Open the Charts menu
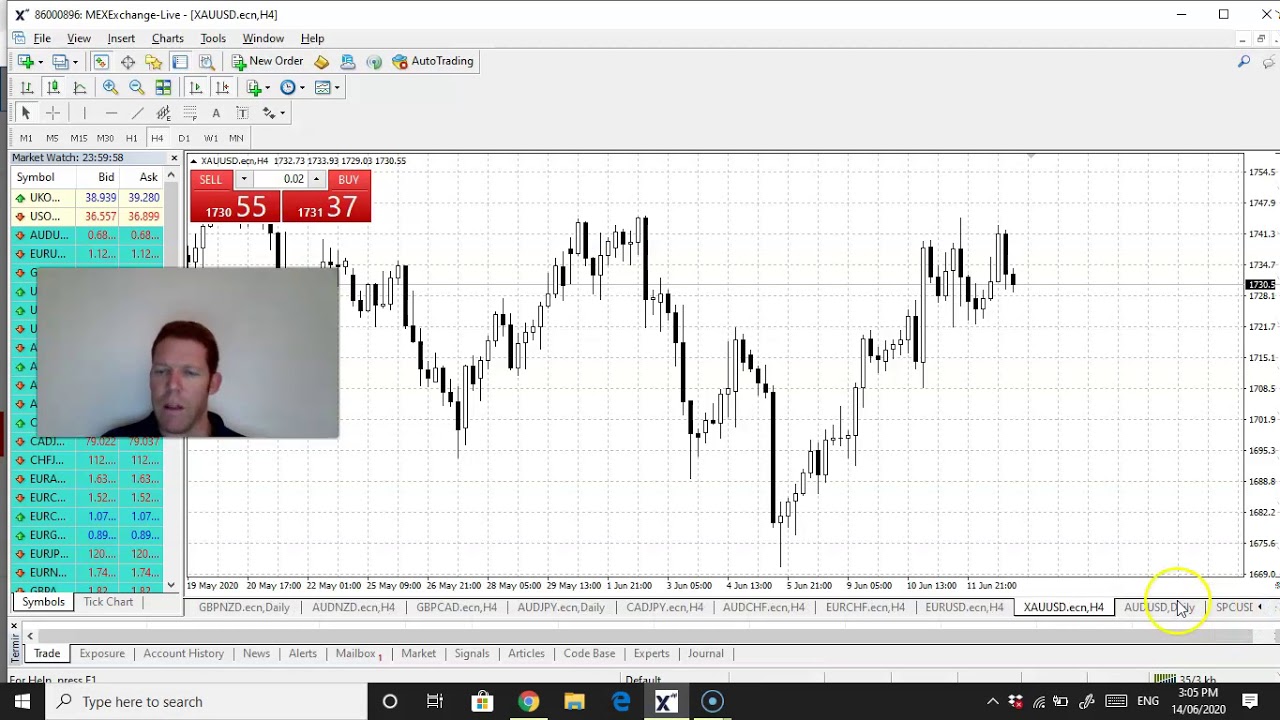The height and width of the screenshot is (720, 1280). click(x=167, y=38)
